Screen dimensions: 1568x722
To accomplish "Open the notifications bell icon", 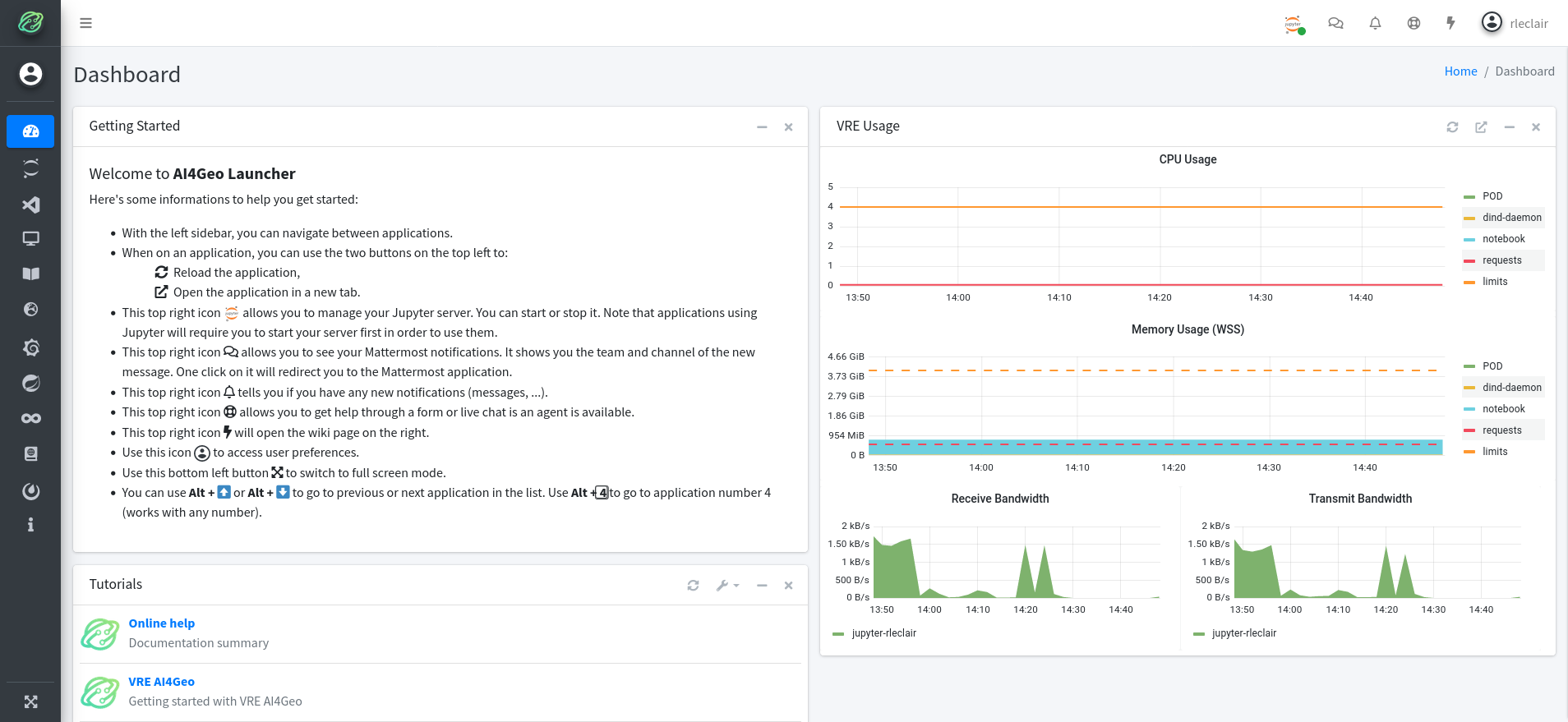I will [x=1375, y=23].
